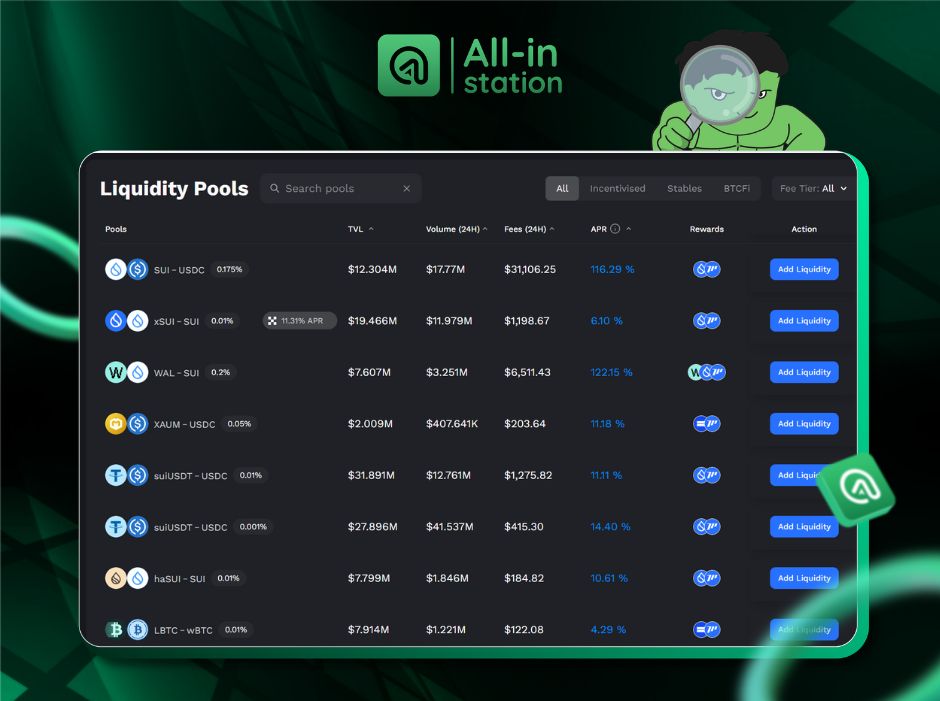
Task: Click the XAUM gold token icon
Action: [x=116, y=424]
